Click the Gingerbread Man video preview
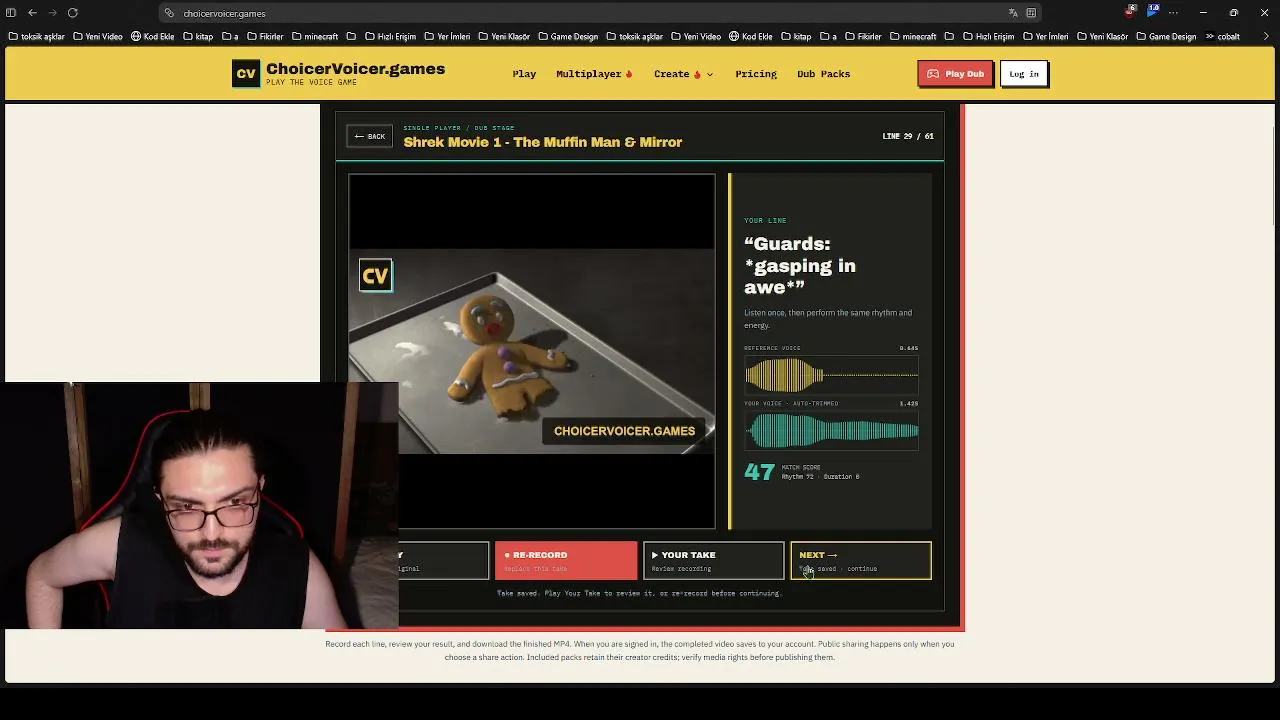The width and height of the screenshot is (1280, 720). tap(532, 351)
